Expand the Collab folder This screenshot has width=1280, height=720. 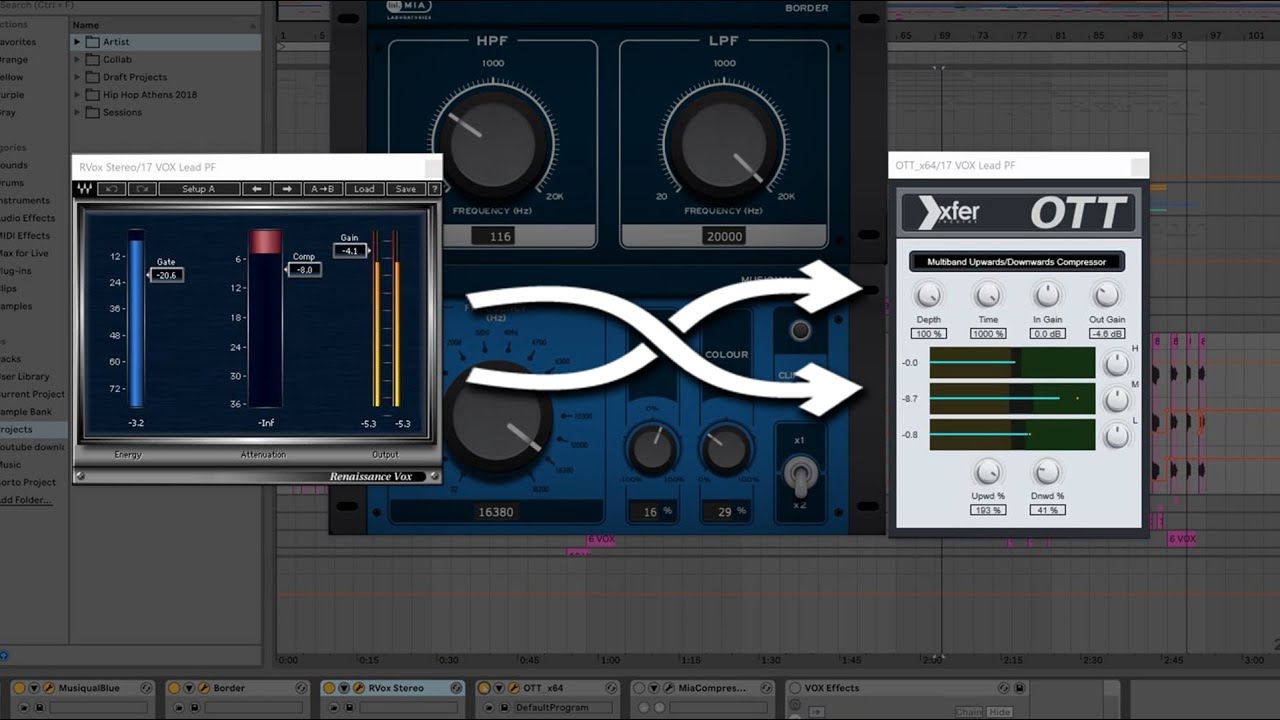(77, 60)
